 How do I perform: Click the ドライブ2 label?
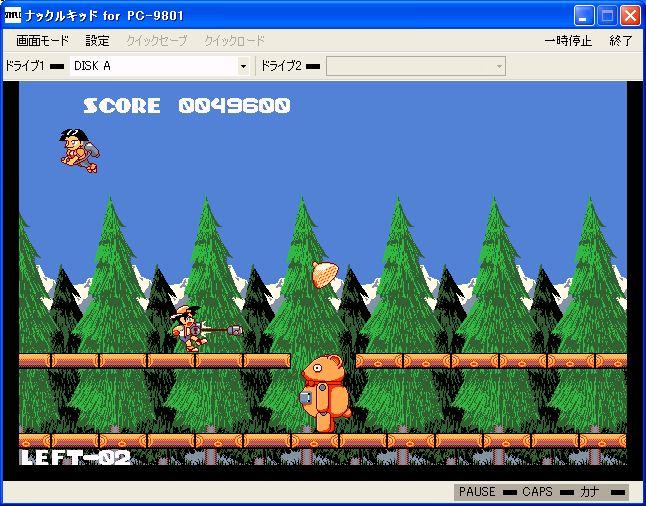point(281,66)
